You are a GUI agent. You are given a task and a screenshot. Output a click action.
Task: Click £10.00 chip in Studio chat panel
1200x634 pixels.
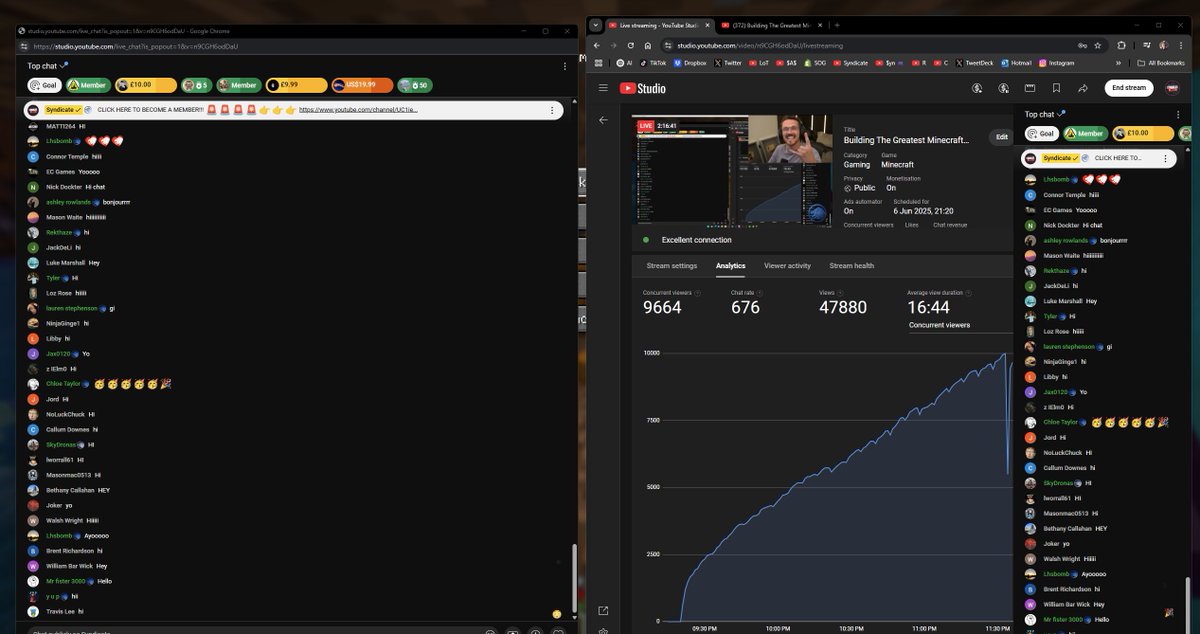[x=1142, y=133]
